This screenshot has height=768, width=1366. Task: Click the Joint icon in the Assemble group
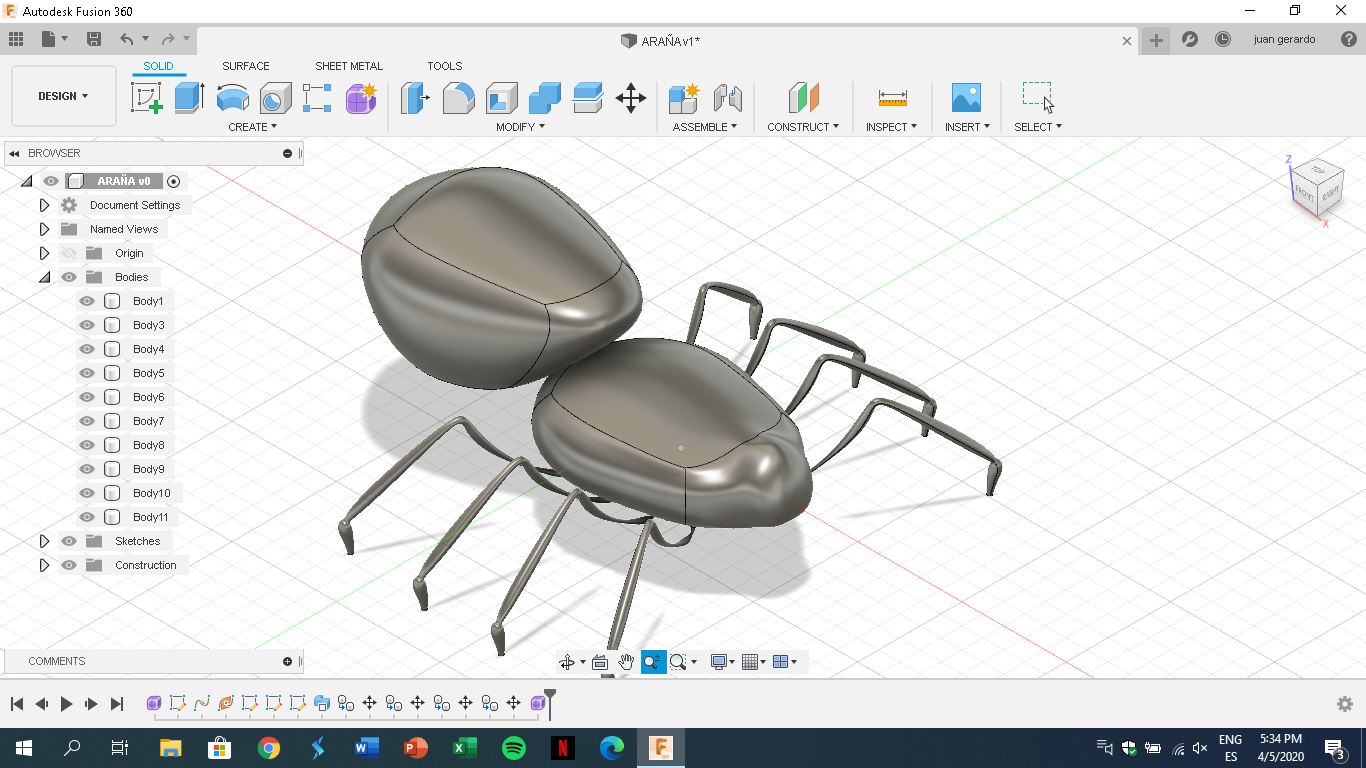[x=729, y=98]
